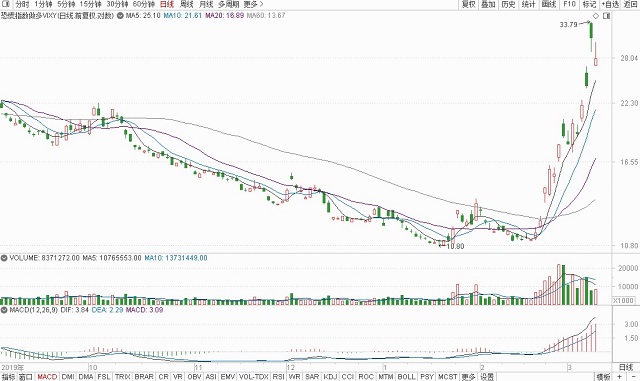Select the SAR indicator tab
640x381 pixels.
pyautogui.click(x=312, y=377)
